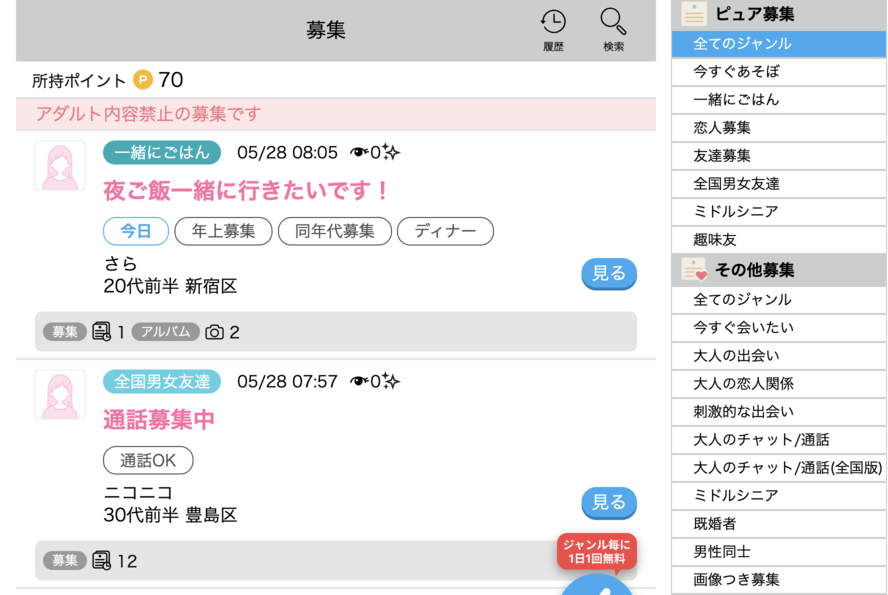Click さら's アルバム gray pill label
This screenshot has height=595, width=888.
click(x=165, y=332)
